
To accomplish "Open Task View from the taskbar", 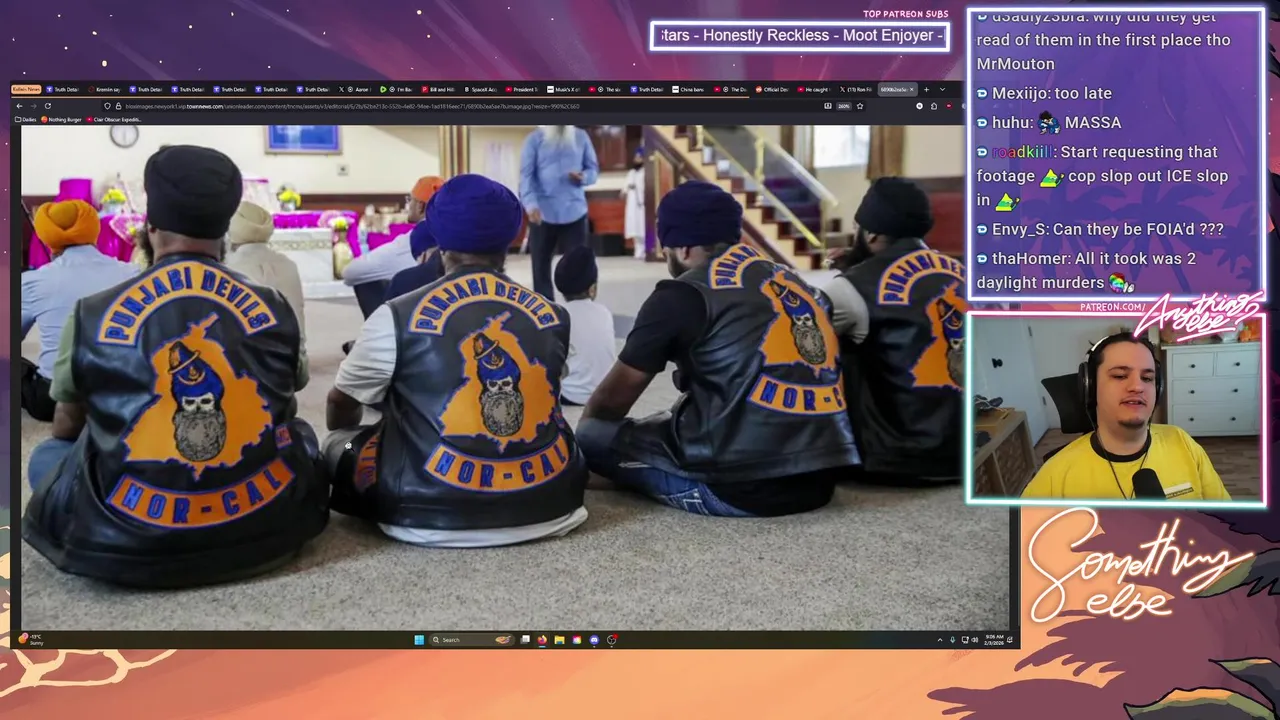I will pyautogui.click(x=525, y=640).
